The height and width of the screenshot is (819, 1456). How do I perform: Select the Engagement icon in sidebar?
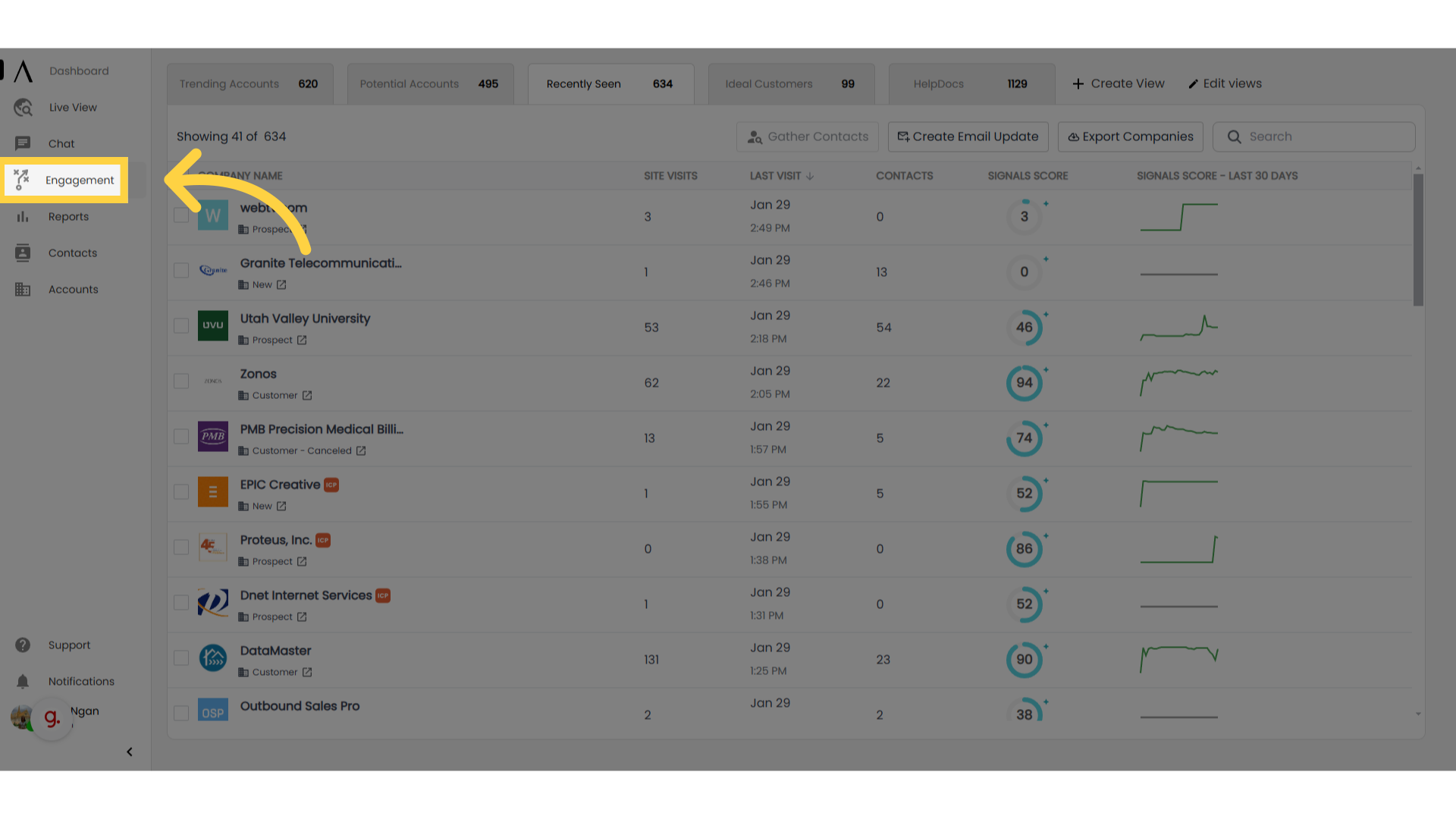tap(21, 180)
